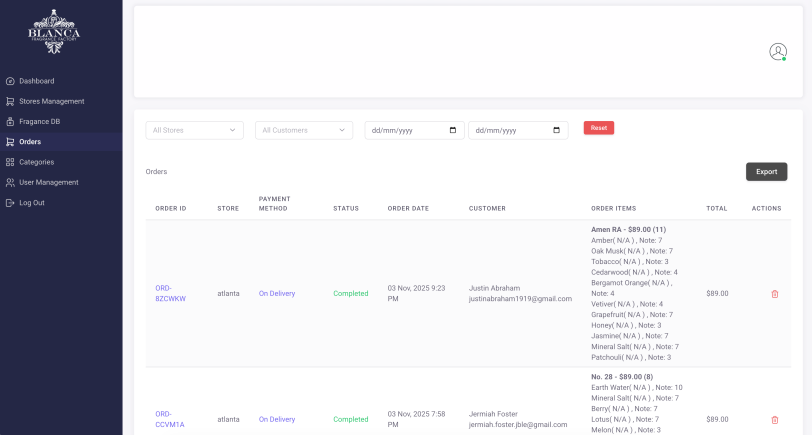The height and width of the screenshot is (435, 812).
Task: Click the Dashboard icon in sidebar
Action: click(x=10, y=81)
